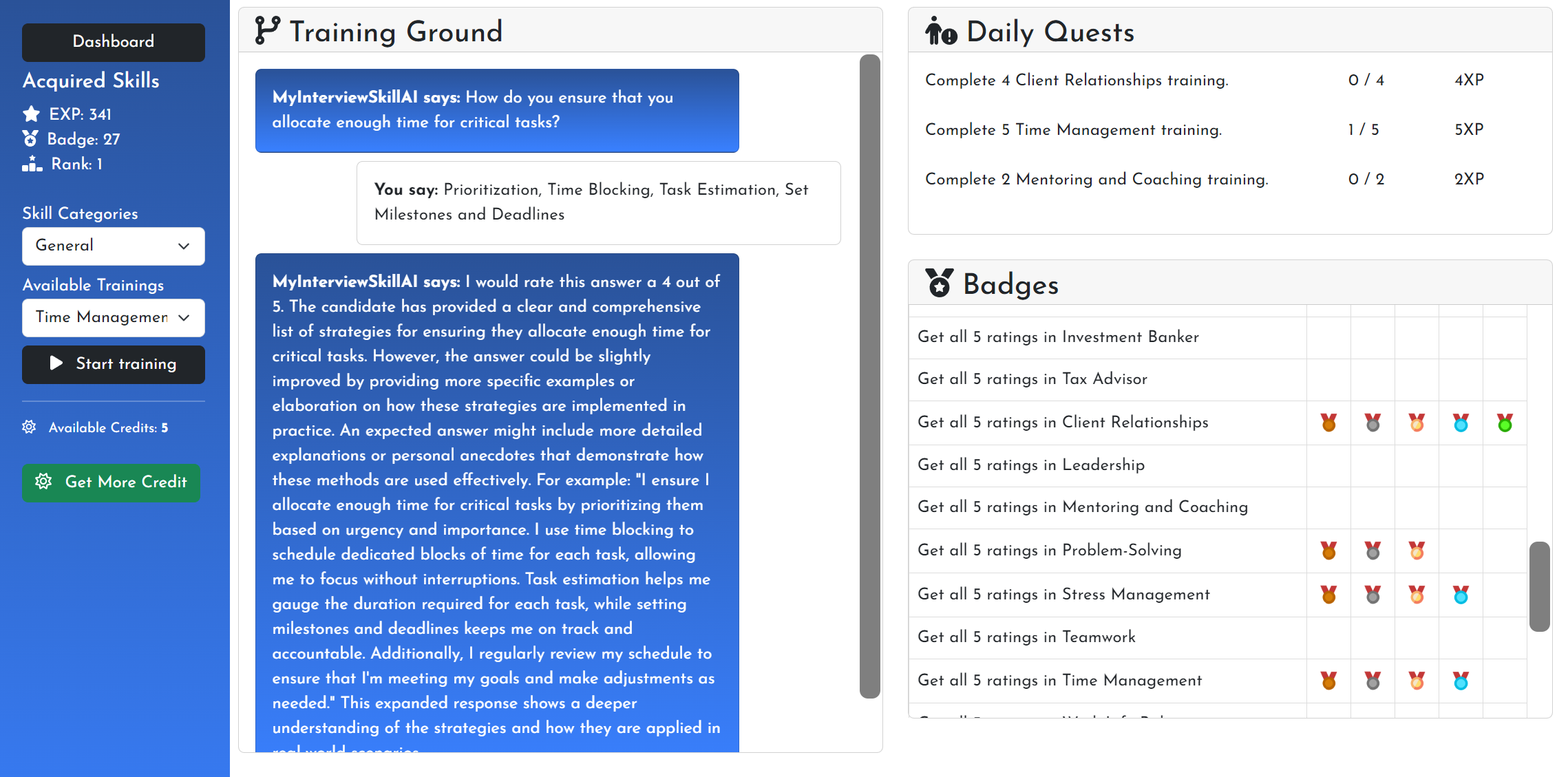This screenshot has width=1568, height=777.
Task: Expand the Time Management trainings dropdown
Action: tap(114, 317)
